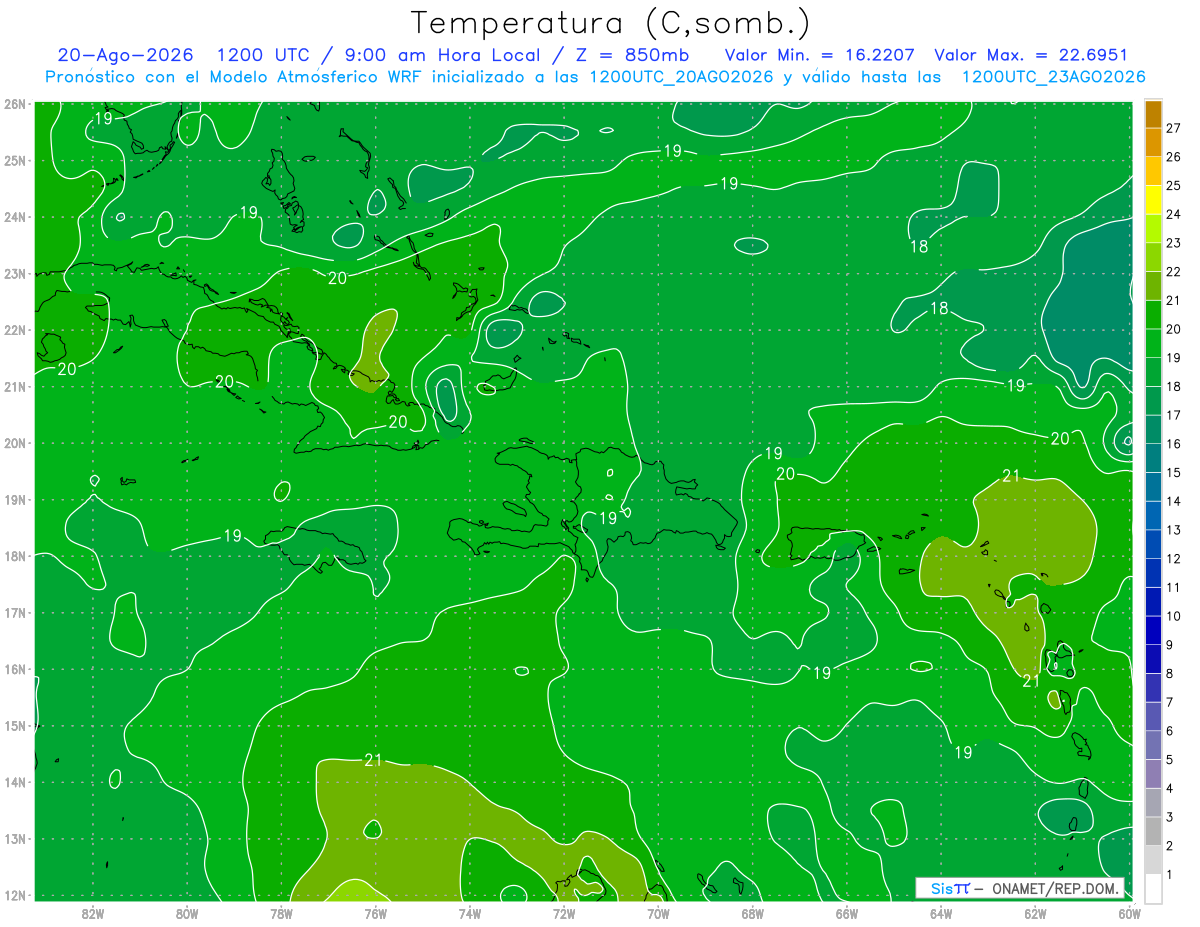This screenshot has width=1200, height=927.
Task: Click the longitude label '64W'
Action: tap(941, 913)
